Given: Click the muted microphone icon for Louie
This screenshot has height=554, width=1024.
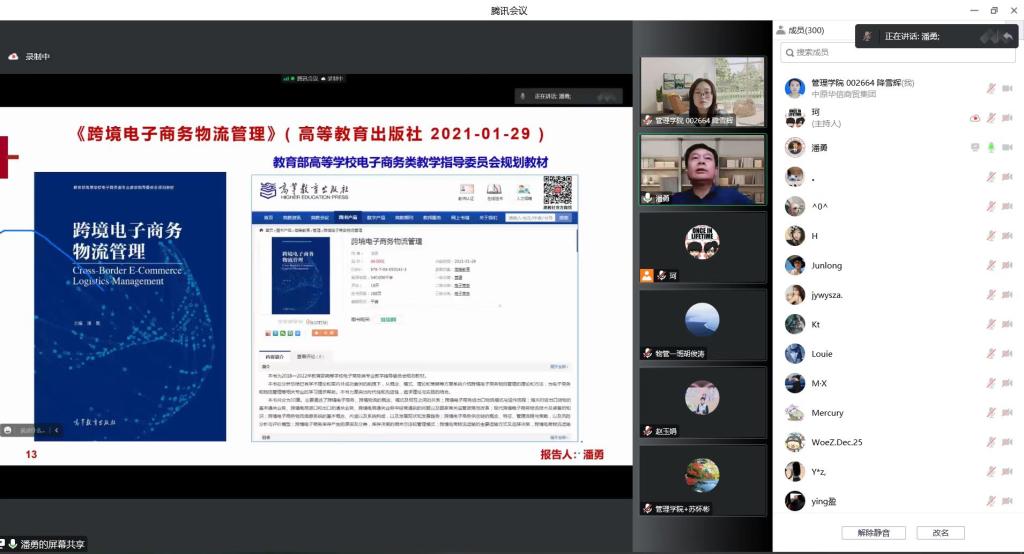Looking at the screenshot, I should pos(991,353).
